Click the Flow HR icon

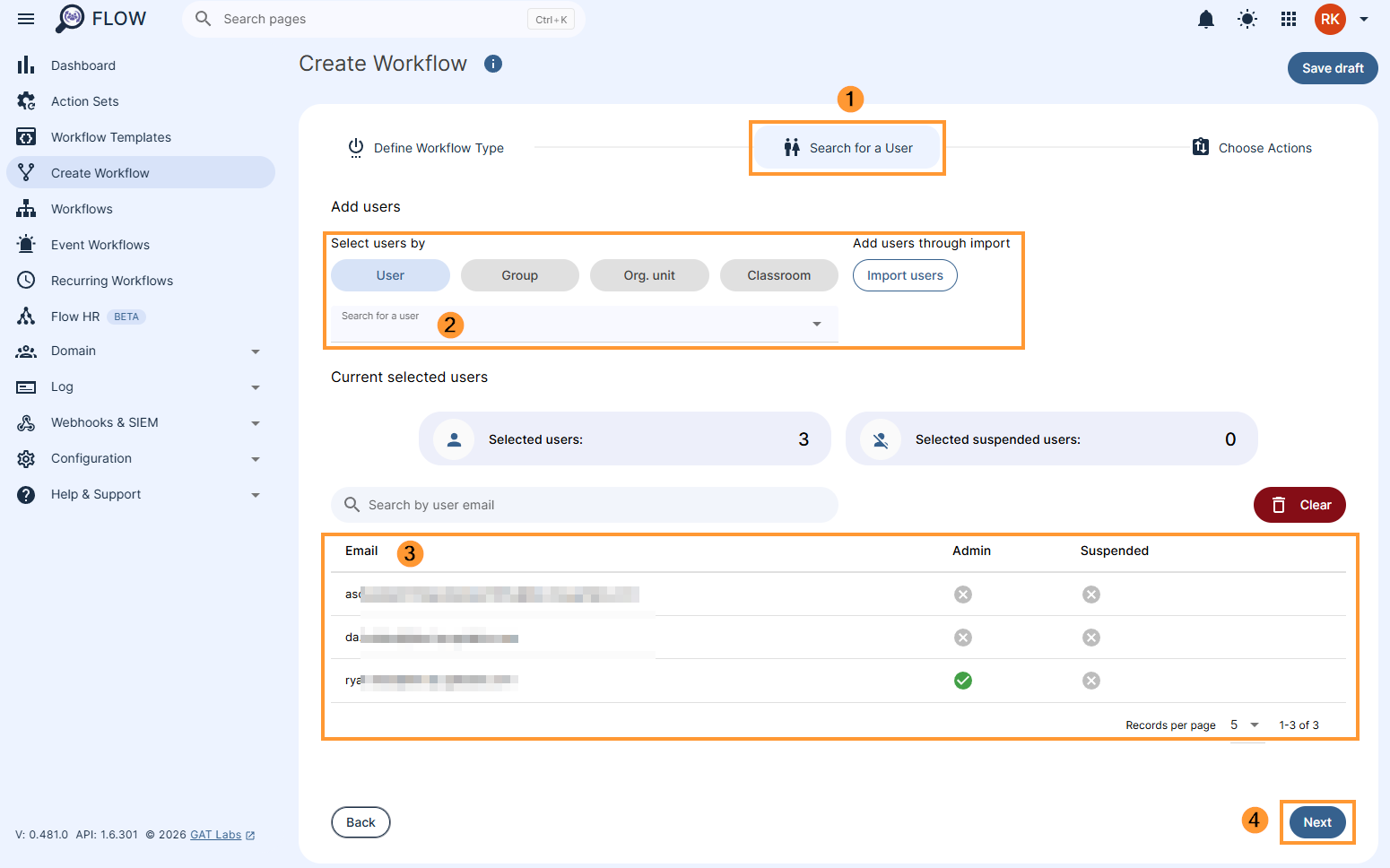[26, 317]
